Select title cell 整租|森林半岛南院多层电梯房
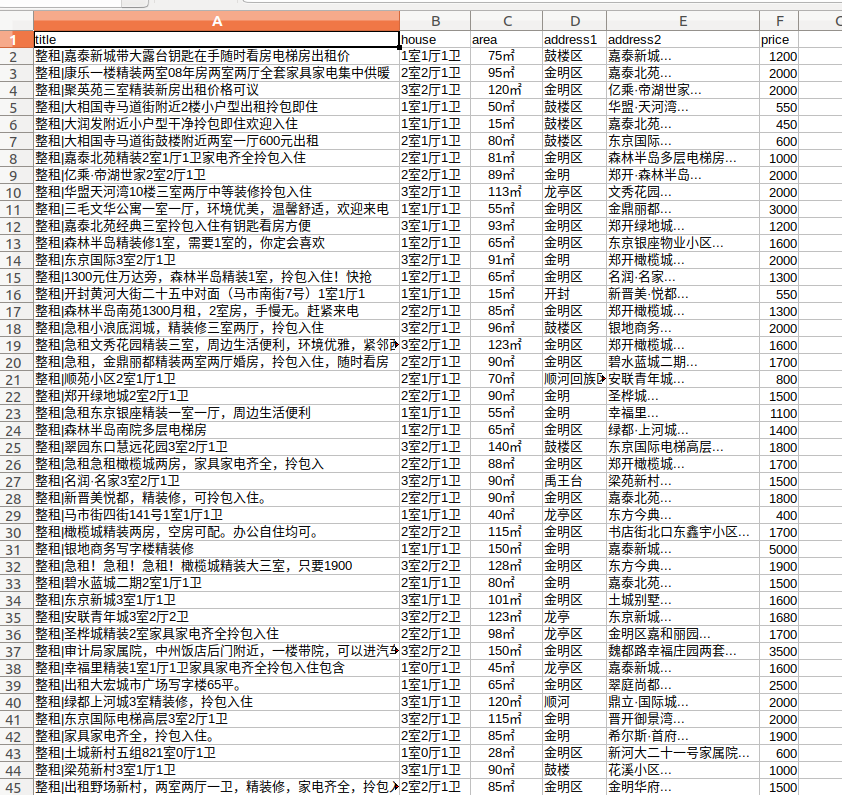This screenshot has width=842, height=795. click(216, 430)
